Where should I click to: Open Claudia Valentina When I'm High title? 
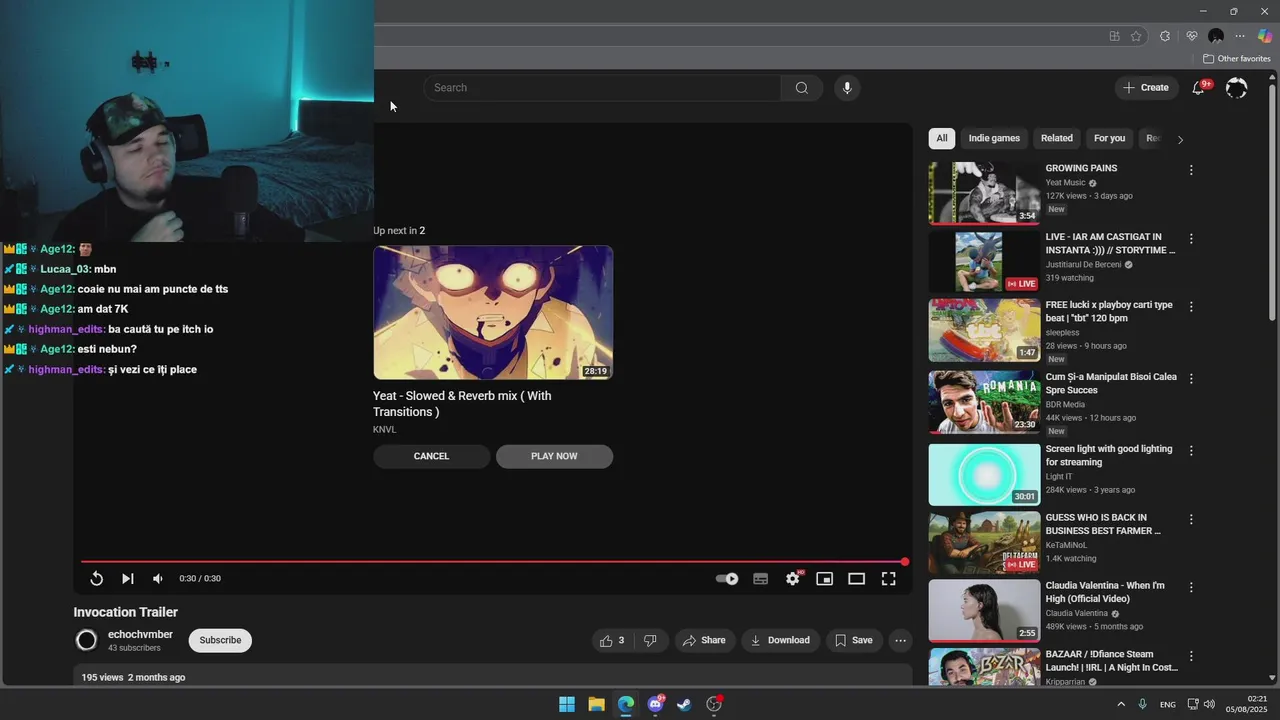pyautogui.click(x=1105, y=592)
